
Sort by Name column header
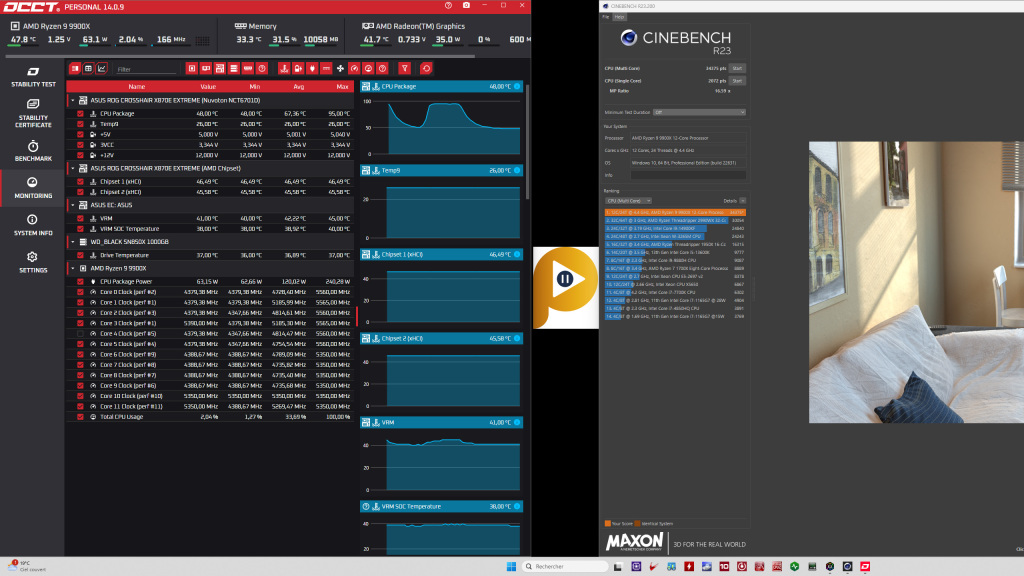(x=136, y=86)
